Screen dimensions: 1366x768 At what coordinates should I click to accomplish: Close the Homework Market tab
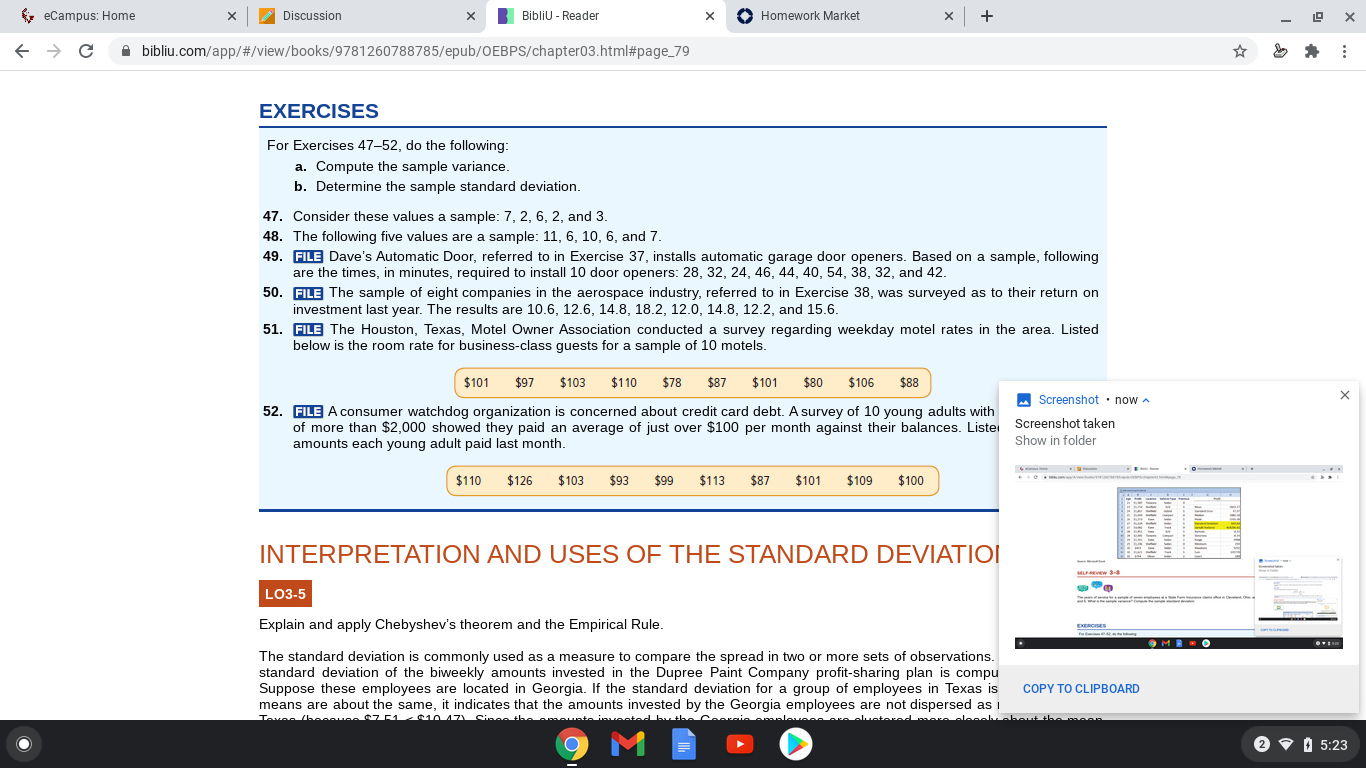(x=948, y=16)
